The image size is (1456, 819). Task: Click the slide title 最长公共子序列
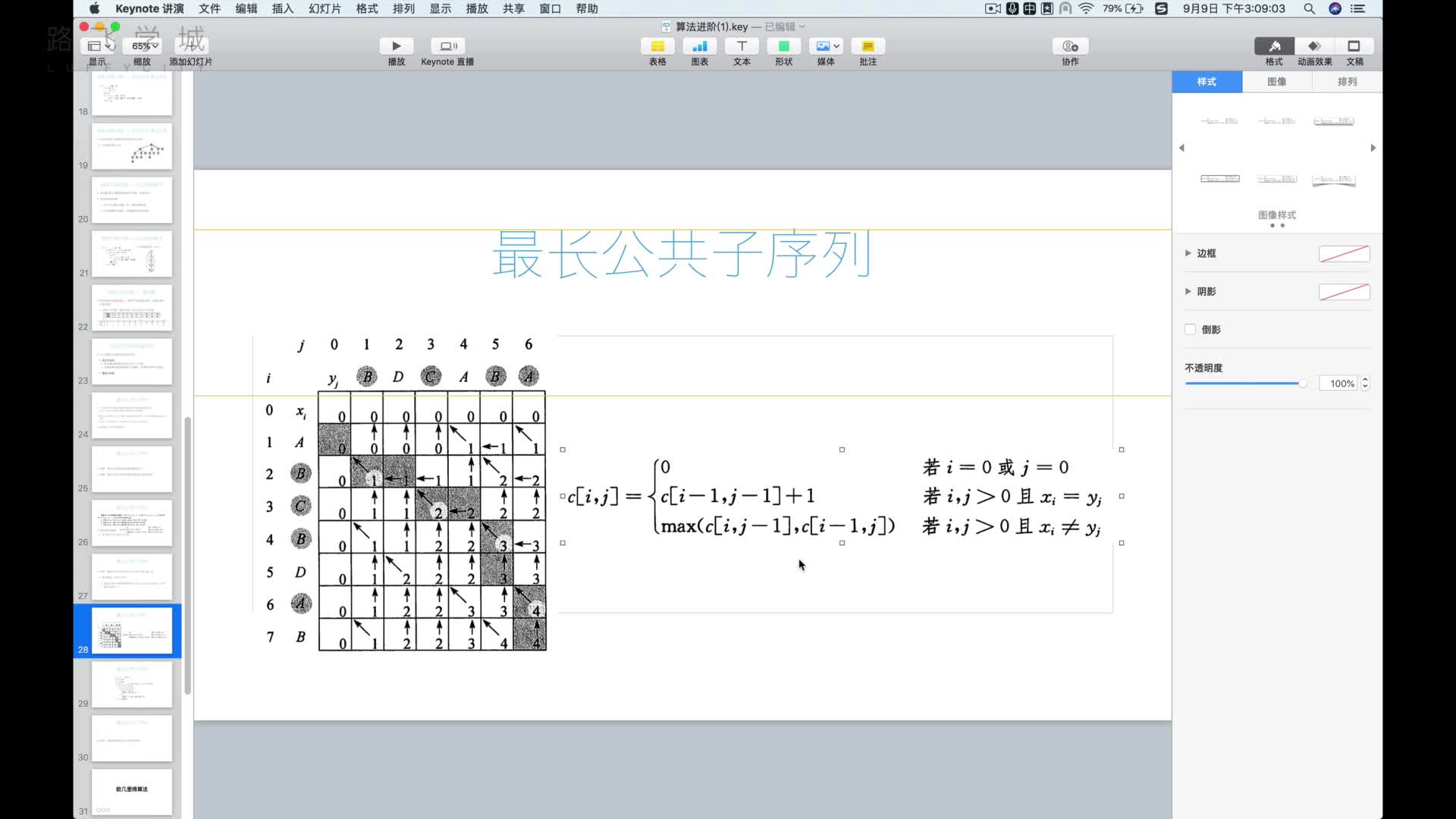681,255
